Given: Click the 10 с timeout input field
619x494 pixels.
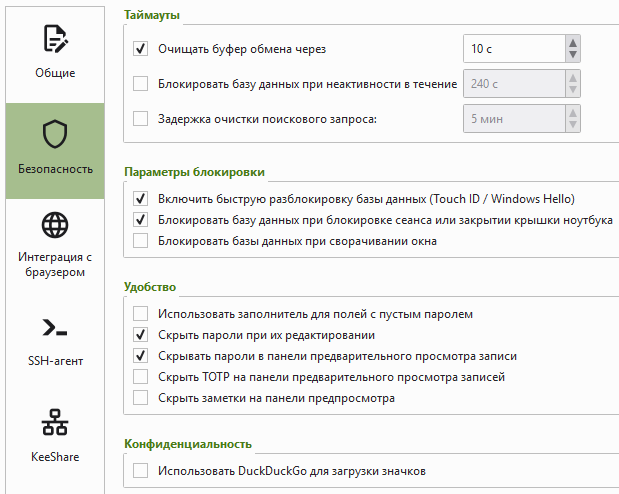Looking at the screenshot, I should pyautogui.click(x=512, y=48).
